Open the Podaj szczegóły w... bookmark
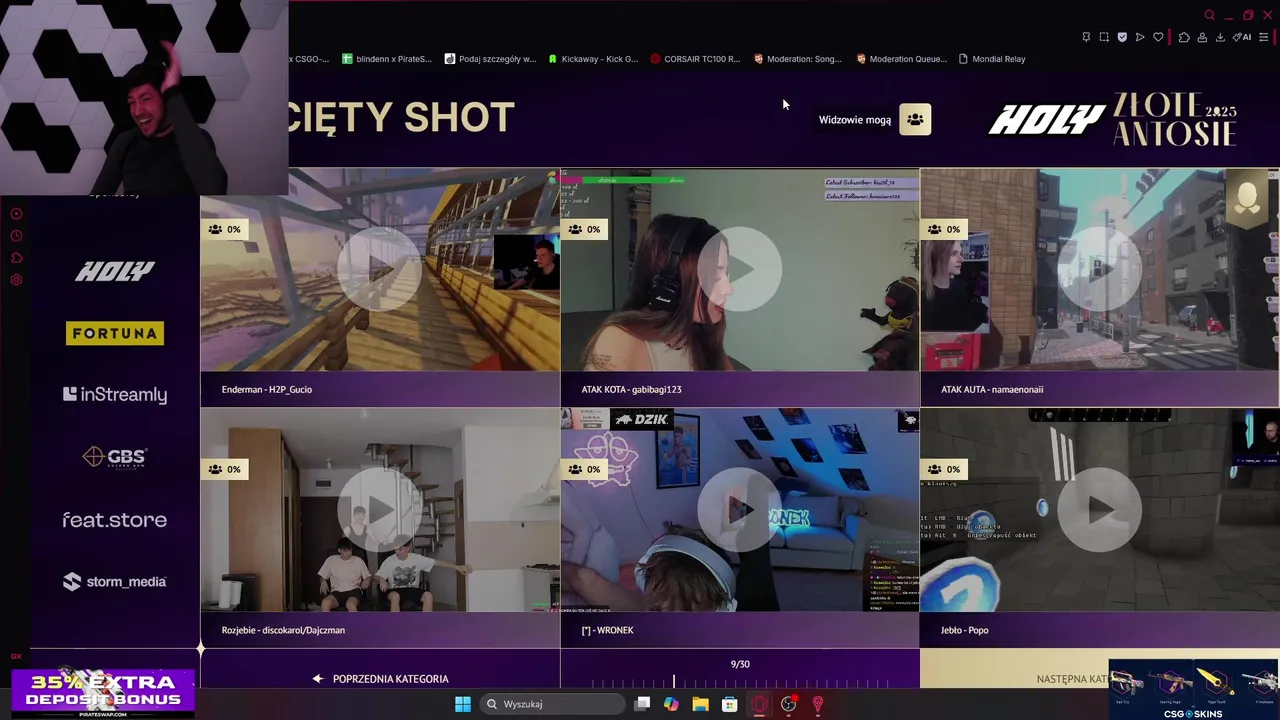 point(491,59)
